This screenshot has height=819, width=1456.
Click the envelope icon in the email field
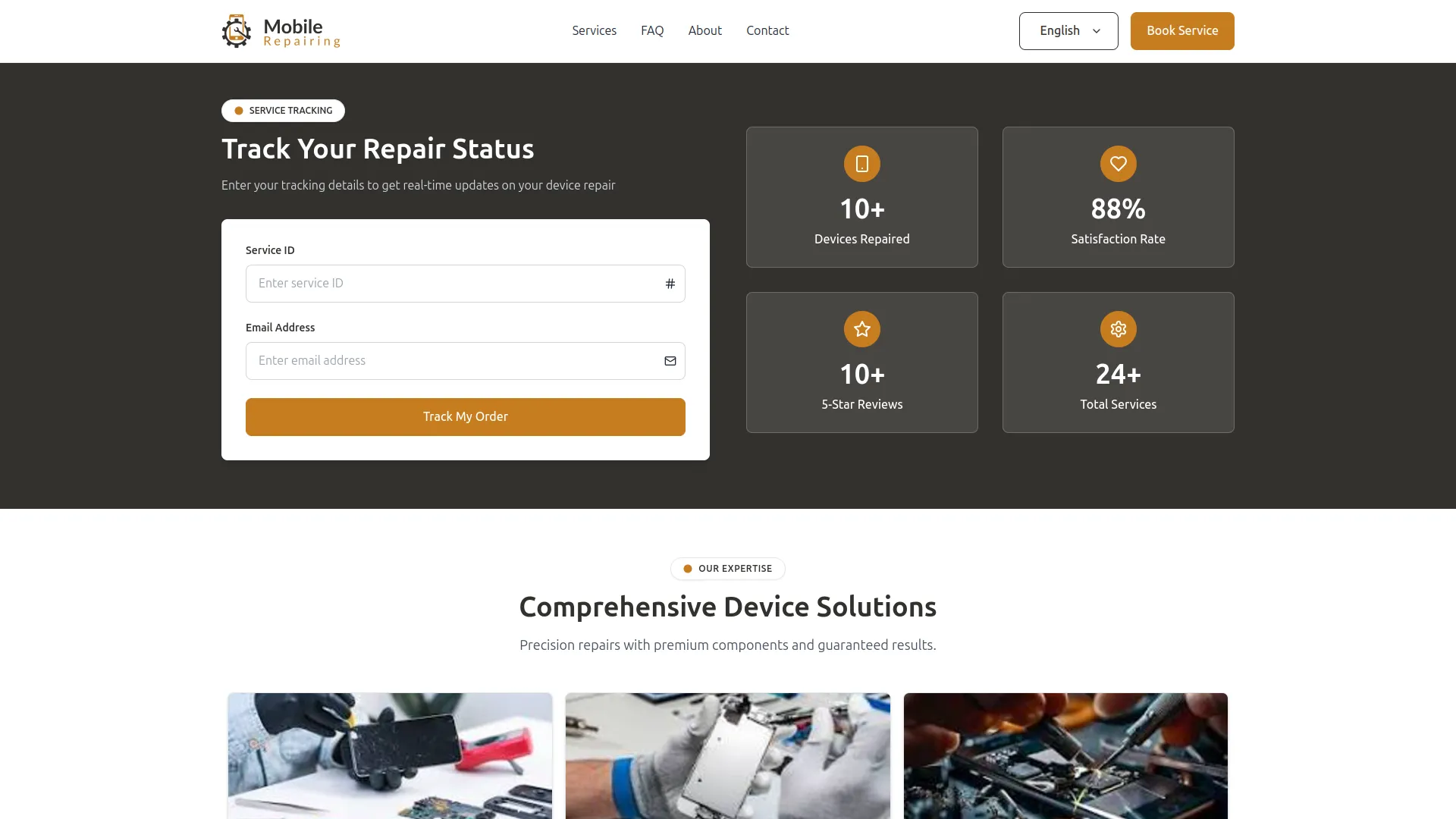[670, 361]
